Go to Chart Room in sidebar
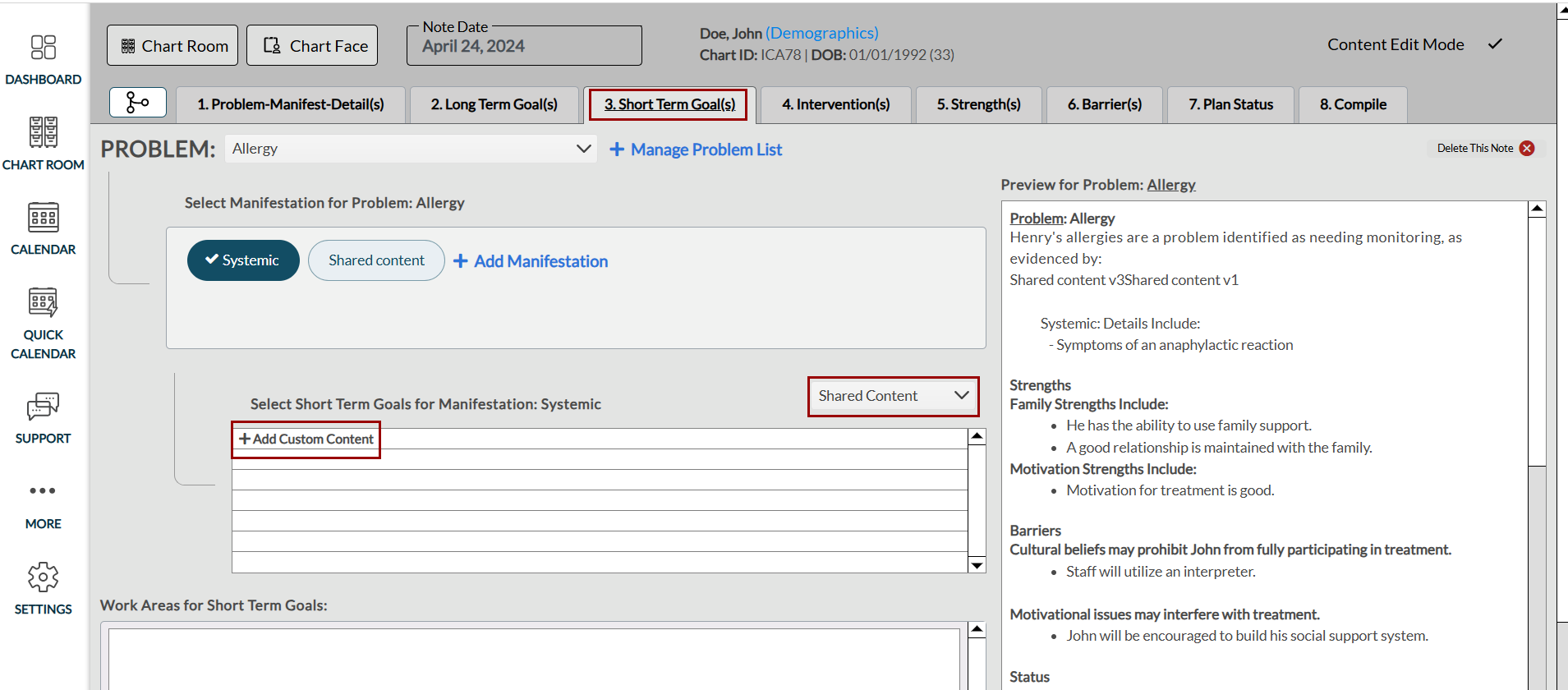Image resolution: width=1568 pixels, height=690 pixels. 43,133
